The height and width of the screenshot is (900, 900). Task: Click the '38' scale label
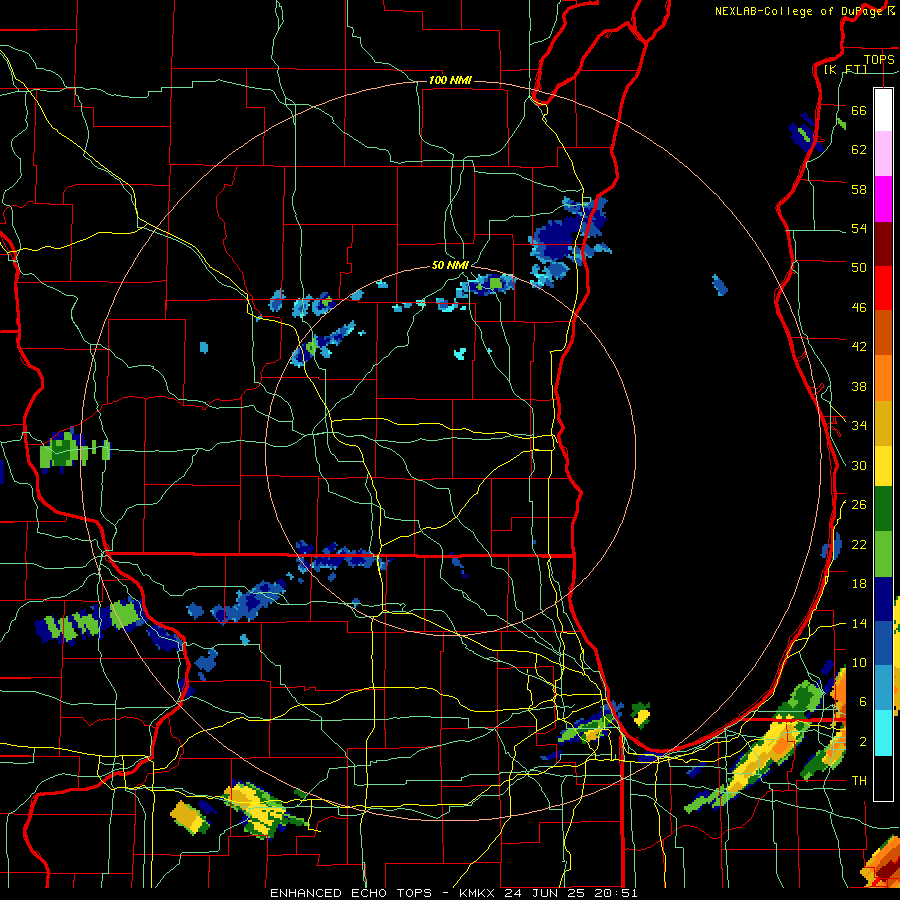point(859,387)
